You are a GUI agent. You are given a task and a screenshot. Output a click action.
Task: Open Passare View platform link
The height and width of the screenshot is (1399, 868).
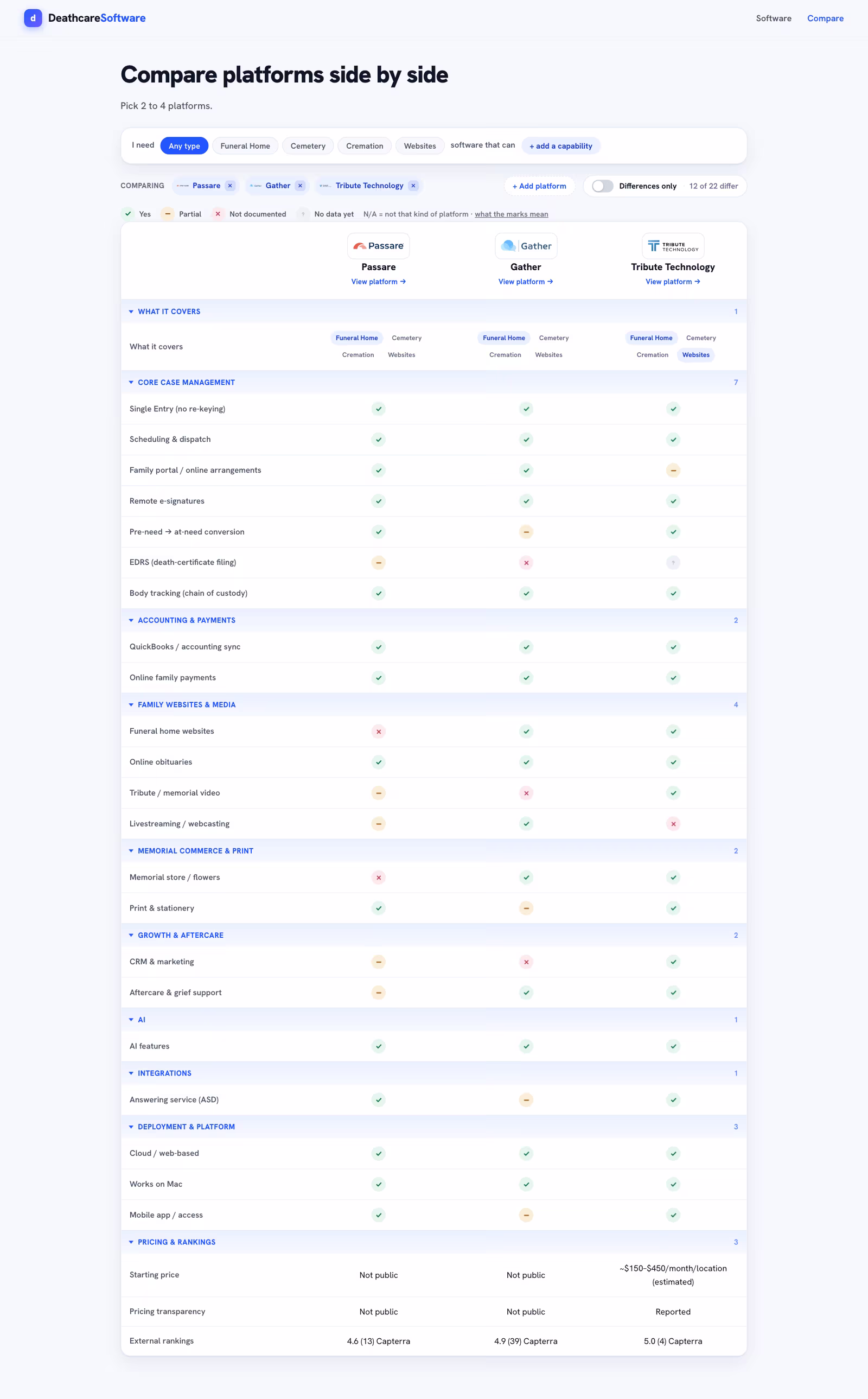pos(378,281)
